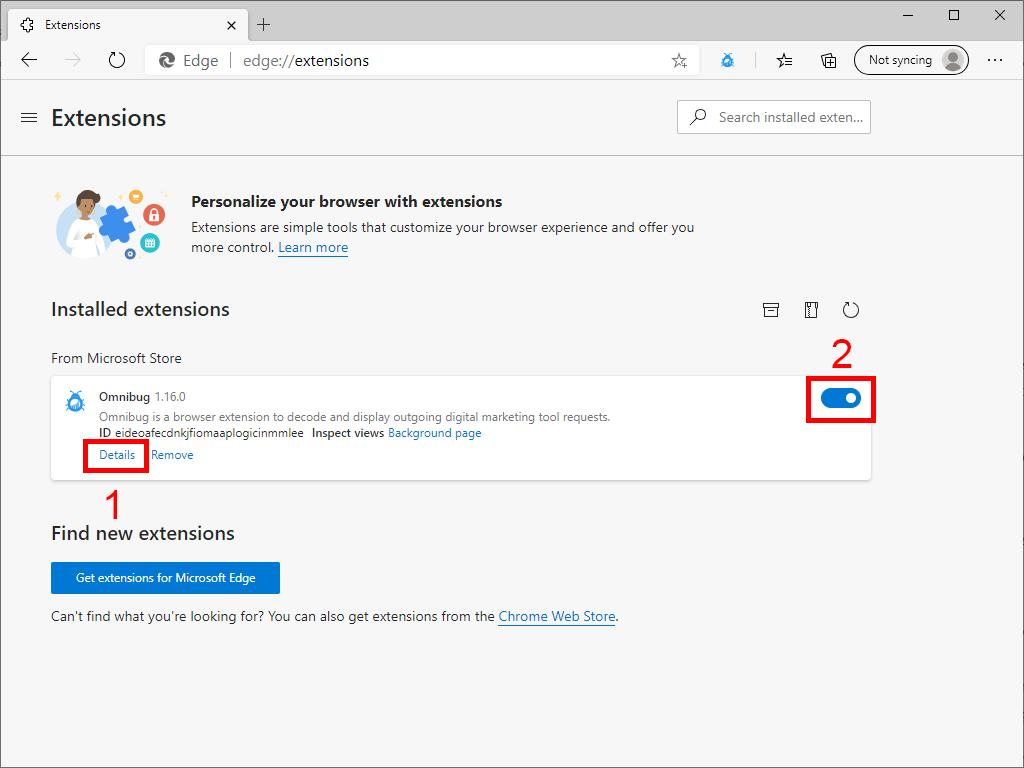Go back with the back arrow
The image size is (1024, 768).
29,60
